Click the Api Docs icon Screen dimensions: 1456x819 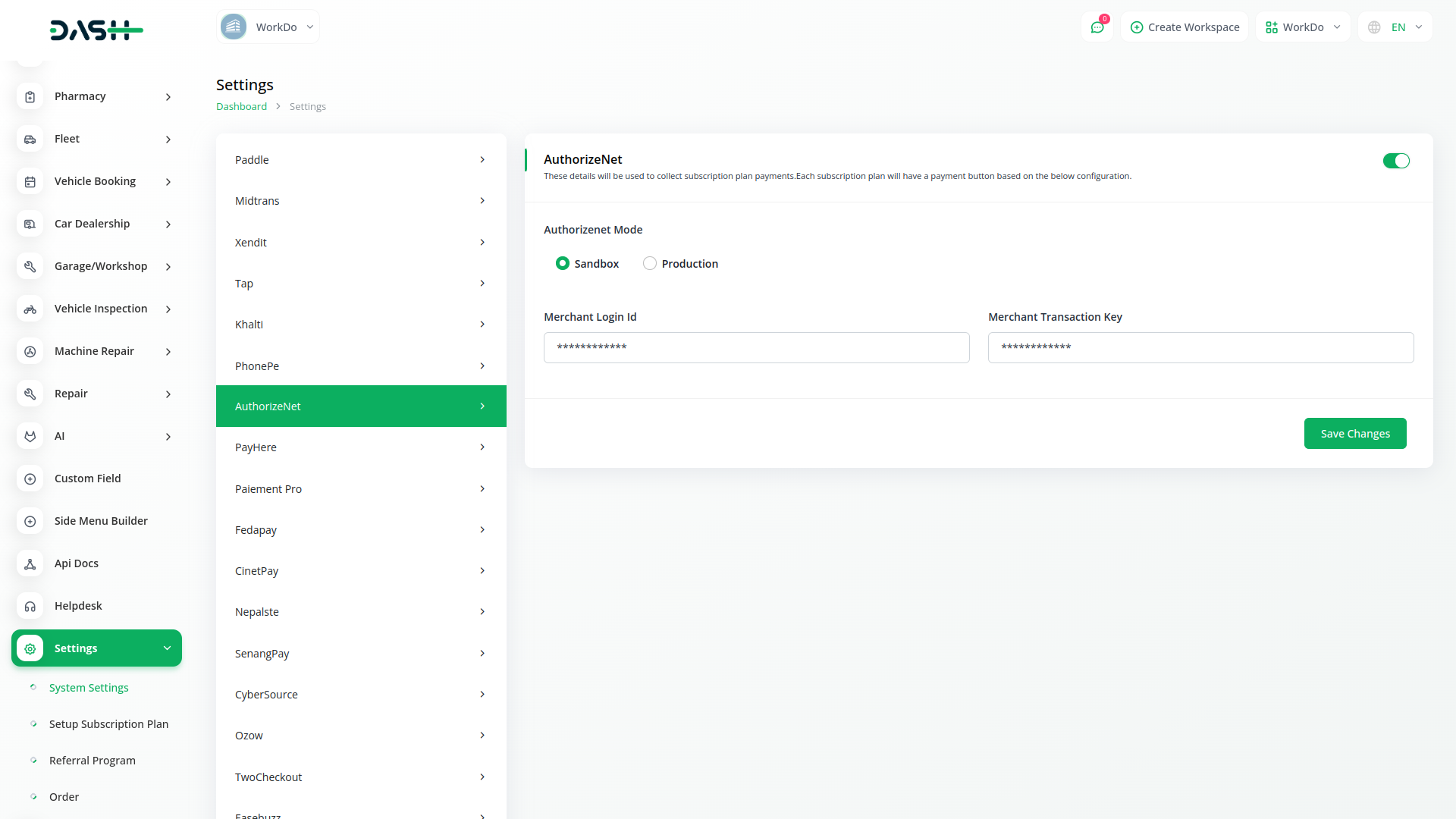point(30,564)
